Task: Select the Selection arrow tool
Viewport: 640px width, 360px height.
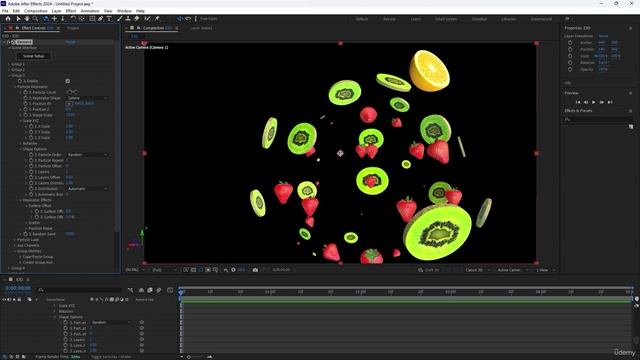Action: 18,19
